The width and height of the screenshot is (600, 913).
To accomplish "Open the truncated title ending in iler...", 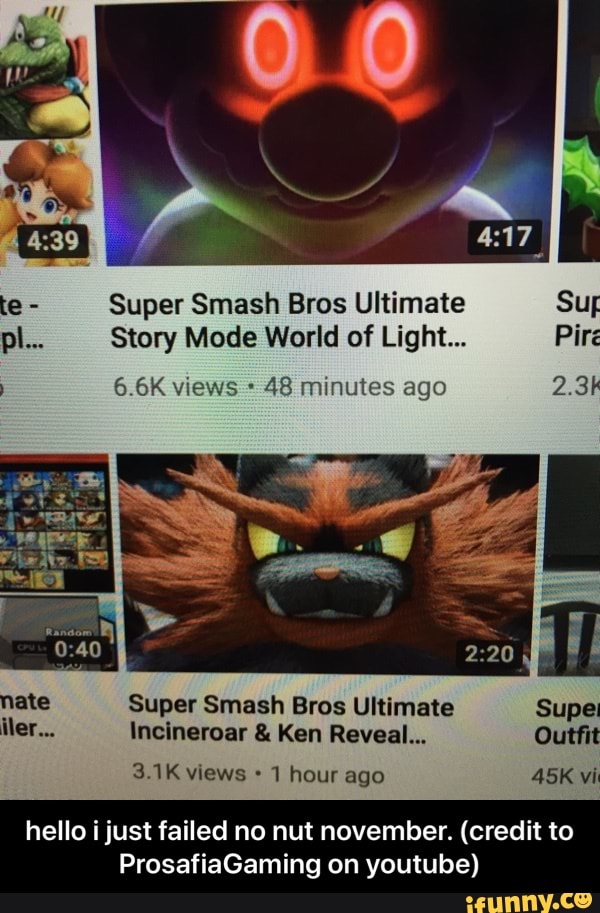I will [x=27, y=714].
